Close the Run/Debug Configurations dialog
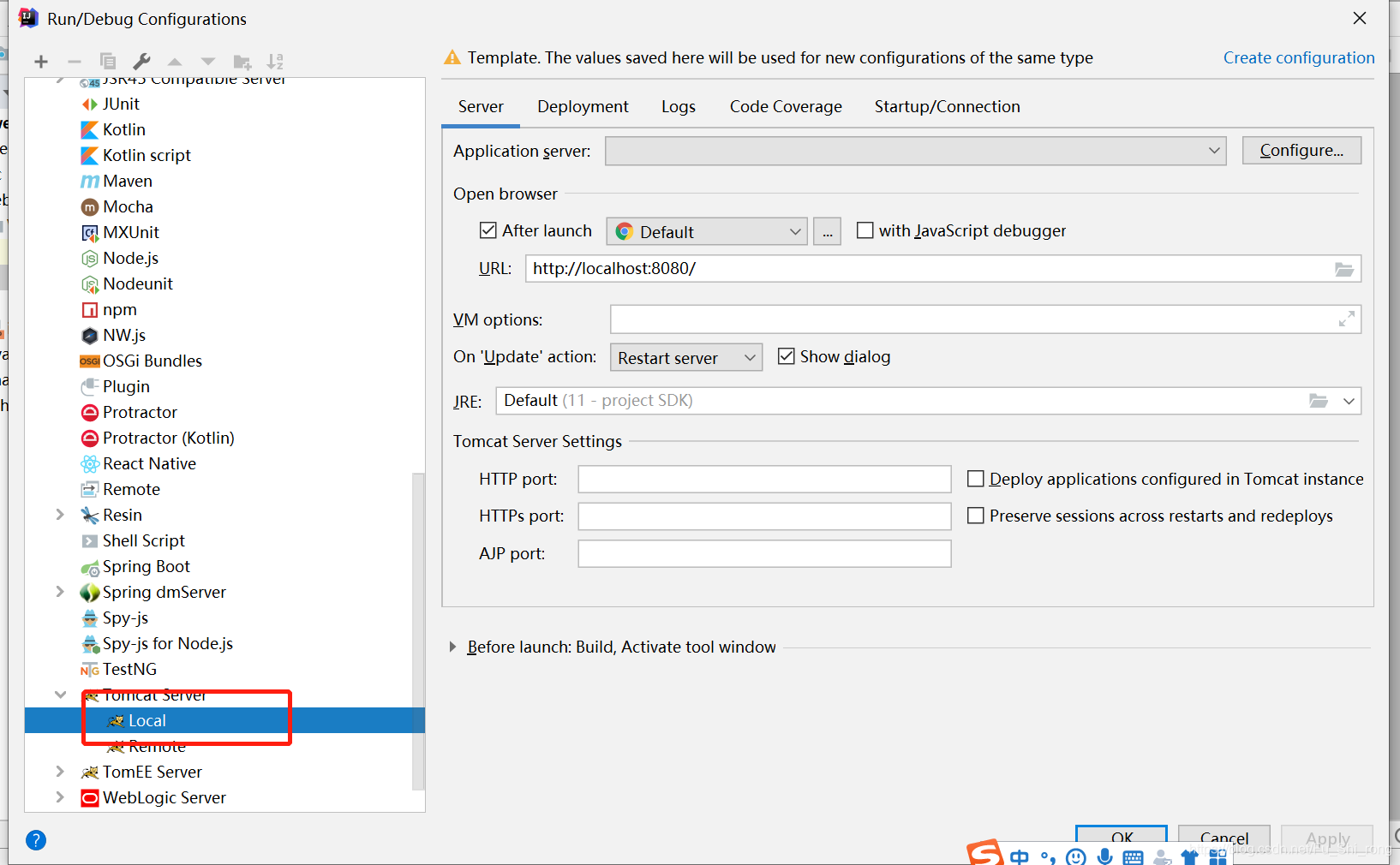Viewport: 1400px width, 865px height. [x=1360, y=18]
